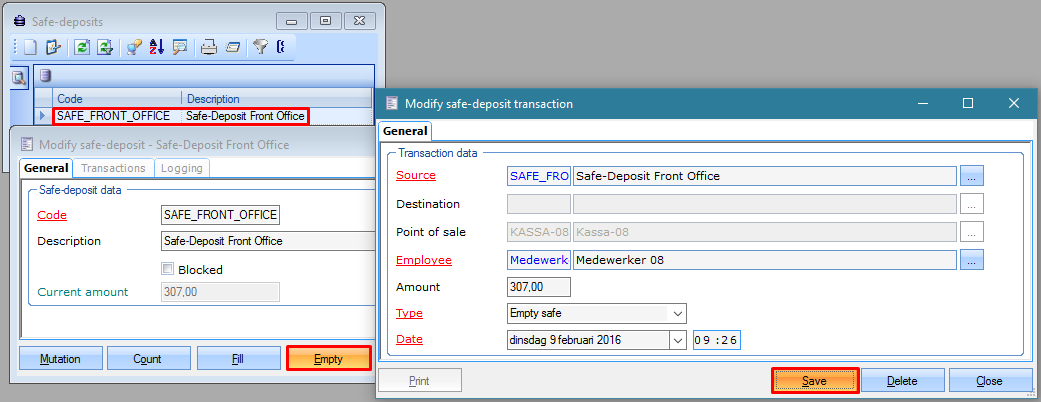The height and width of the screenshot is (402, 1041).
Task: Click the Save button
Action: click(x=814, y=380)
